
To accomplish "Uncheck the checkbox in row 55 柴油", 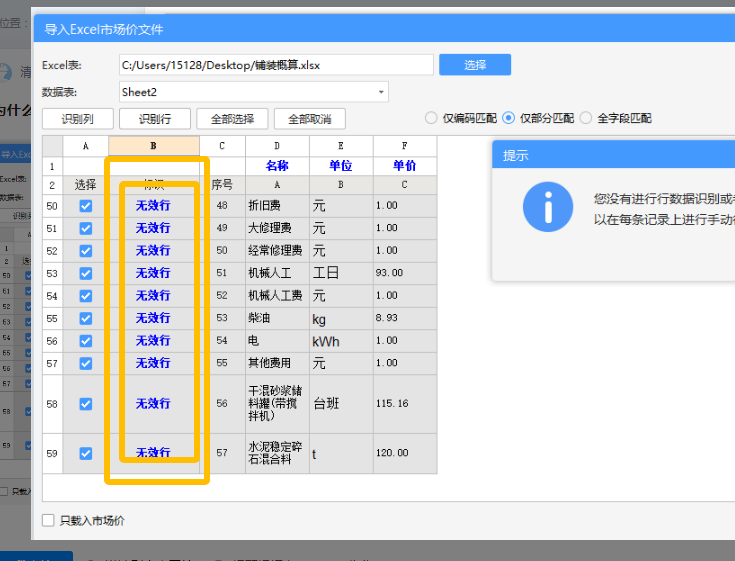I will (x=86, y=318).
